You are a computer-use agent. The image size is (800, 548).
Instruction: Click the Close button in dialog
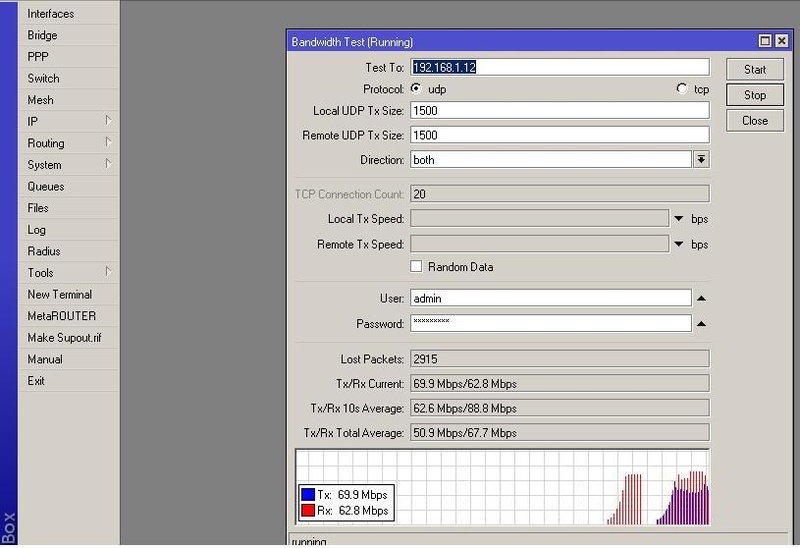(x=755, y=121)
